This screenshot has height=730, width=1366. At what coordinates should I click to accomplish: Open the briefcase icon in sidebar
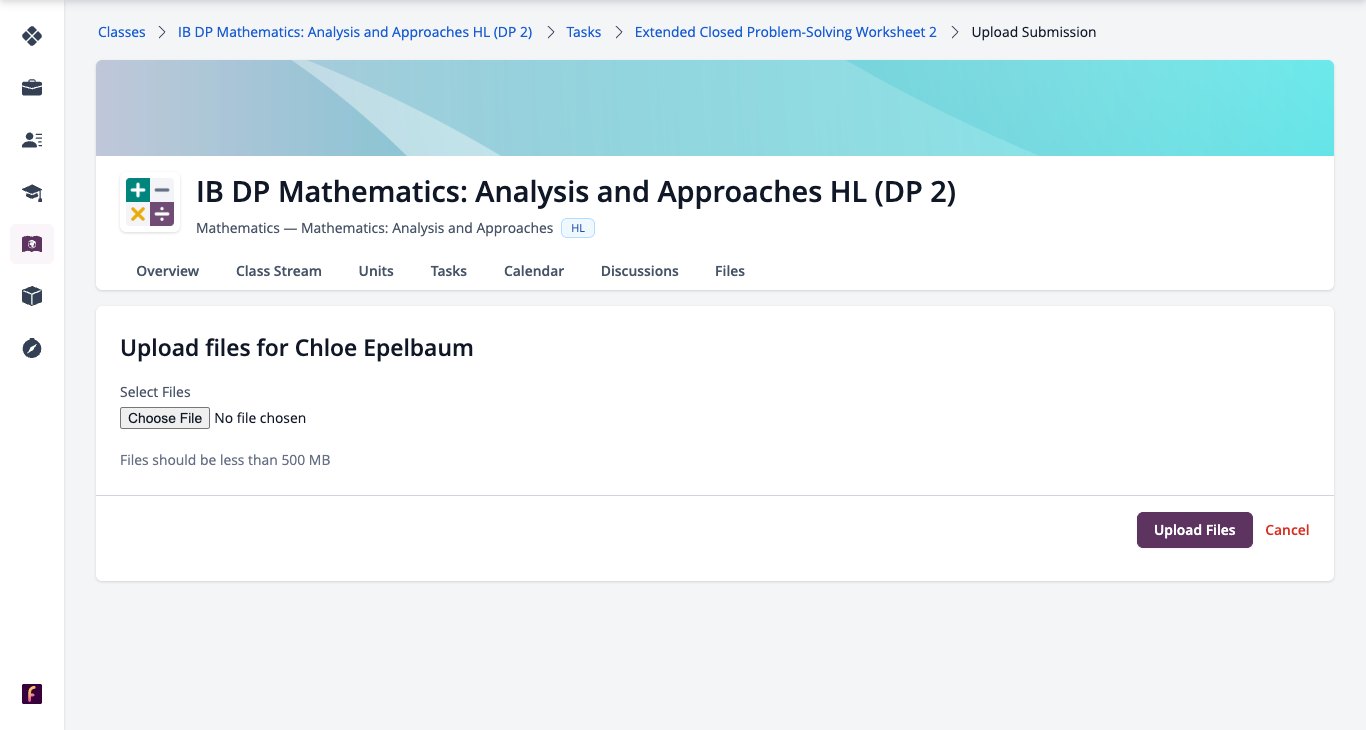32,88
